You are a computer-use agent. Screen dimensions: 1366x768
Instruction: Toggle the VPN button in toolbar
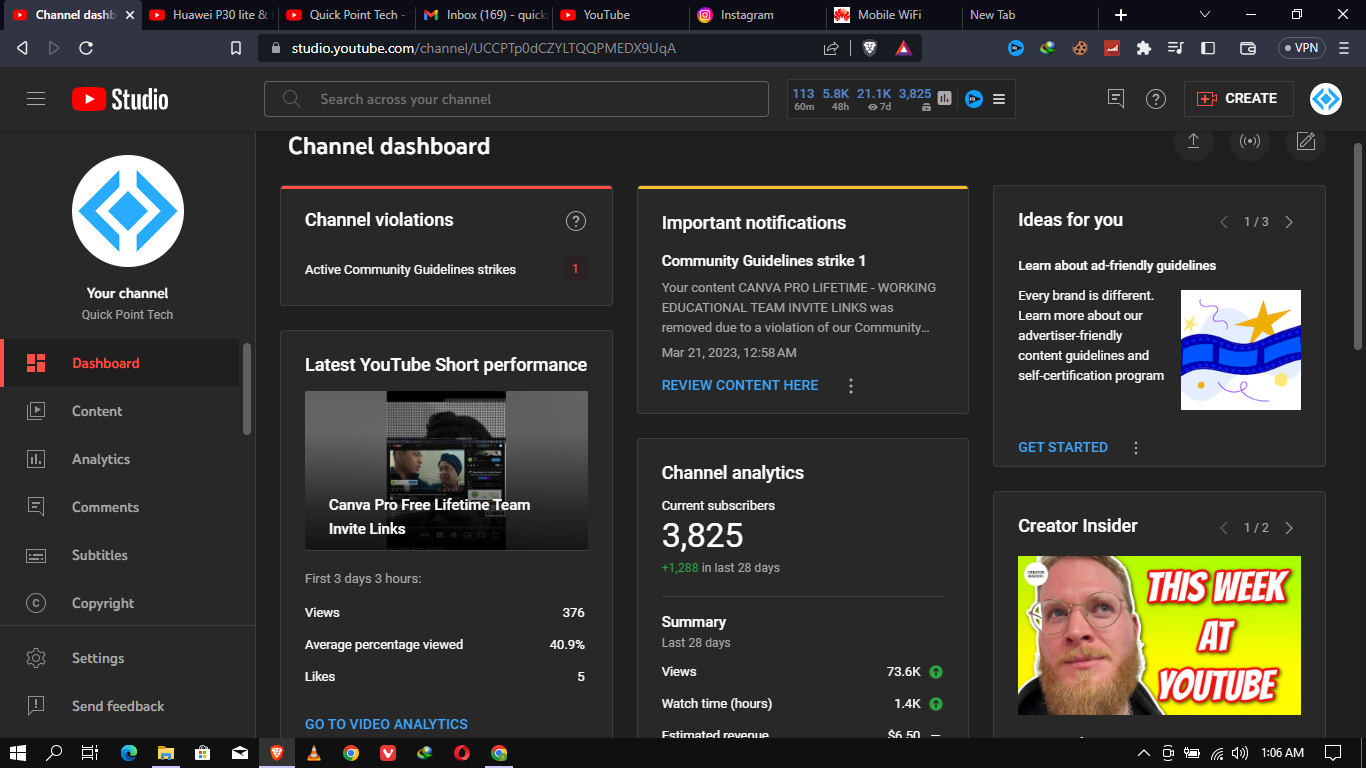pyautogui.click(x=1302, y=48)
